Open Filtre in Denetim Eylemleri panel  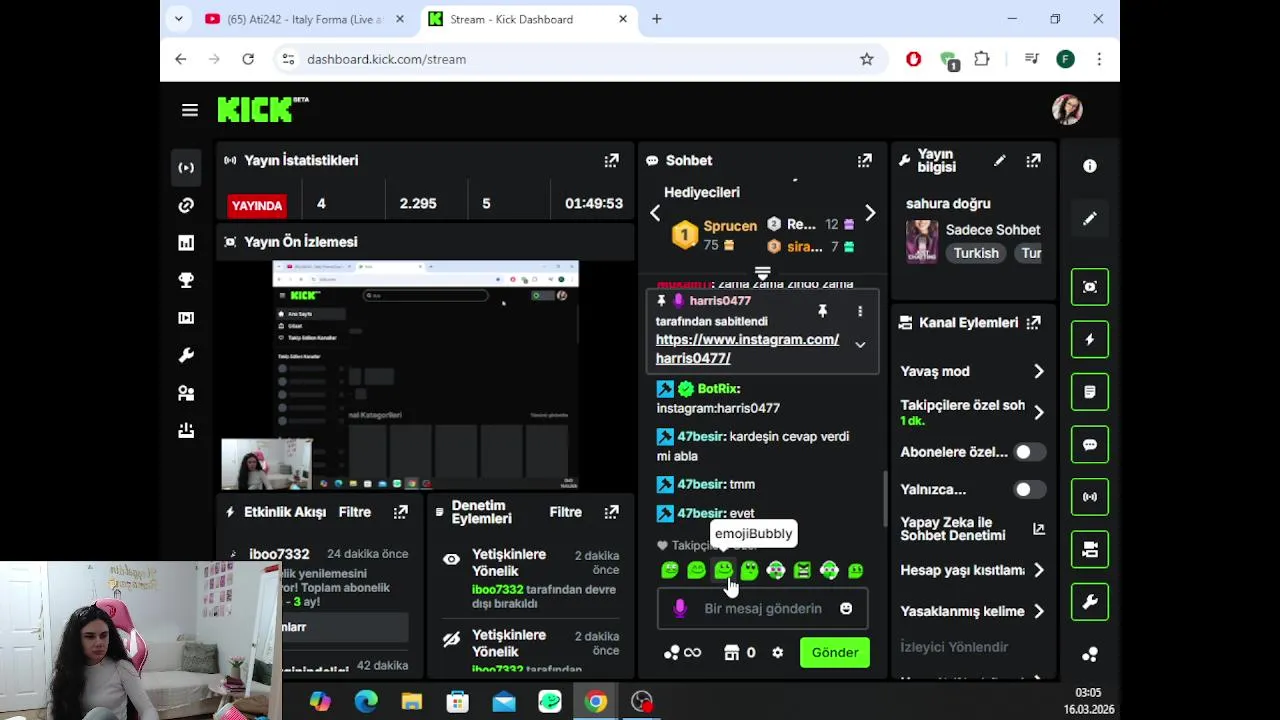[566, 512]
